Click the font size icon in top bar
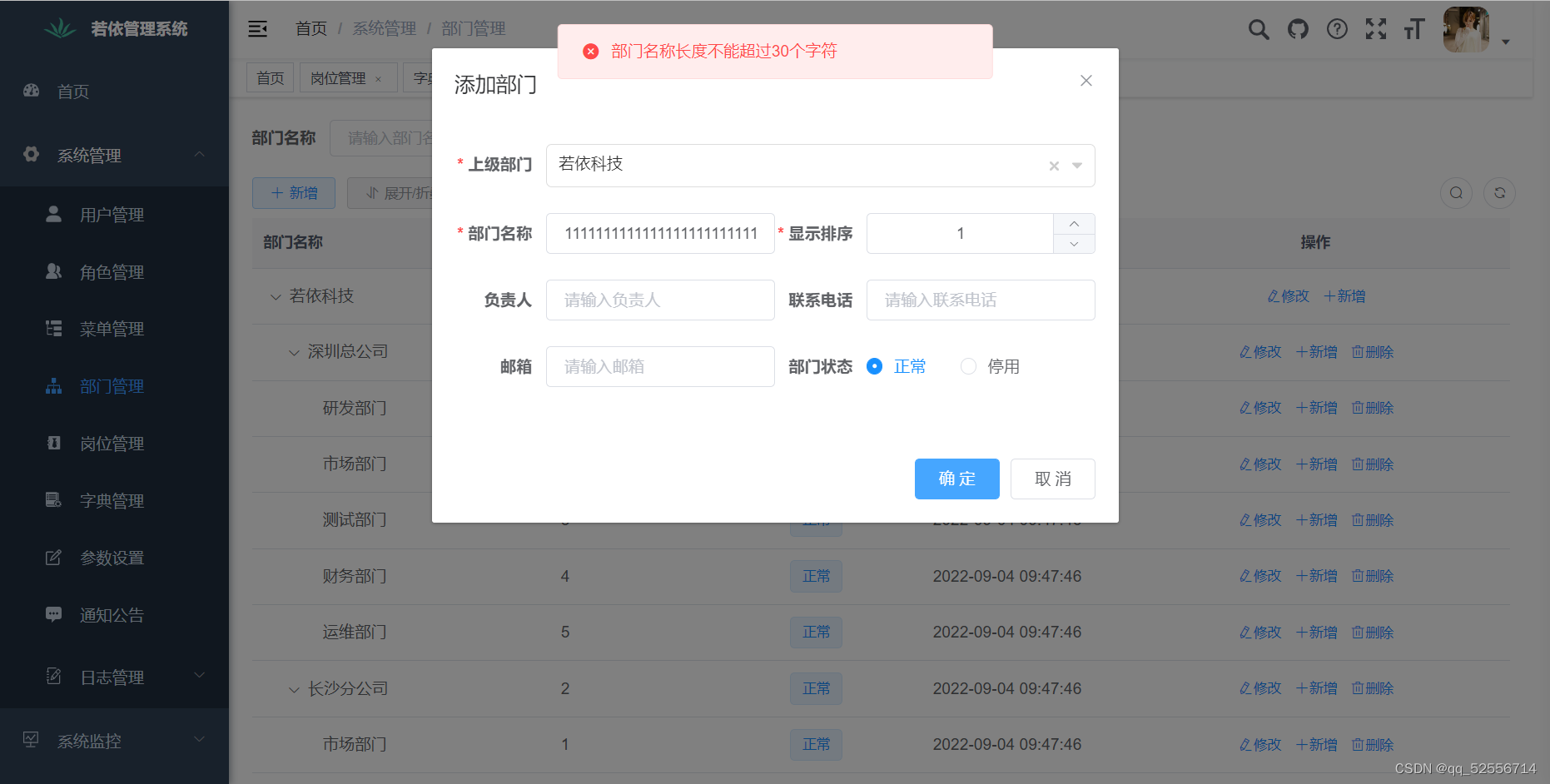The image size is (1550, 784). tap(1414, 28)
